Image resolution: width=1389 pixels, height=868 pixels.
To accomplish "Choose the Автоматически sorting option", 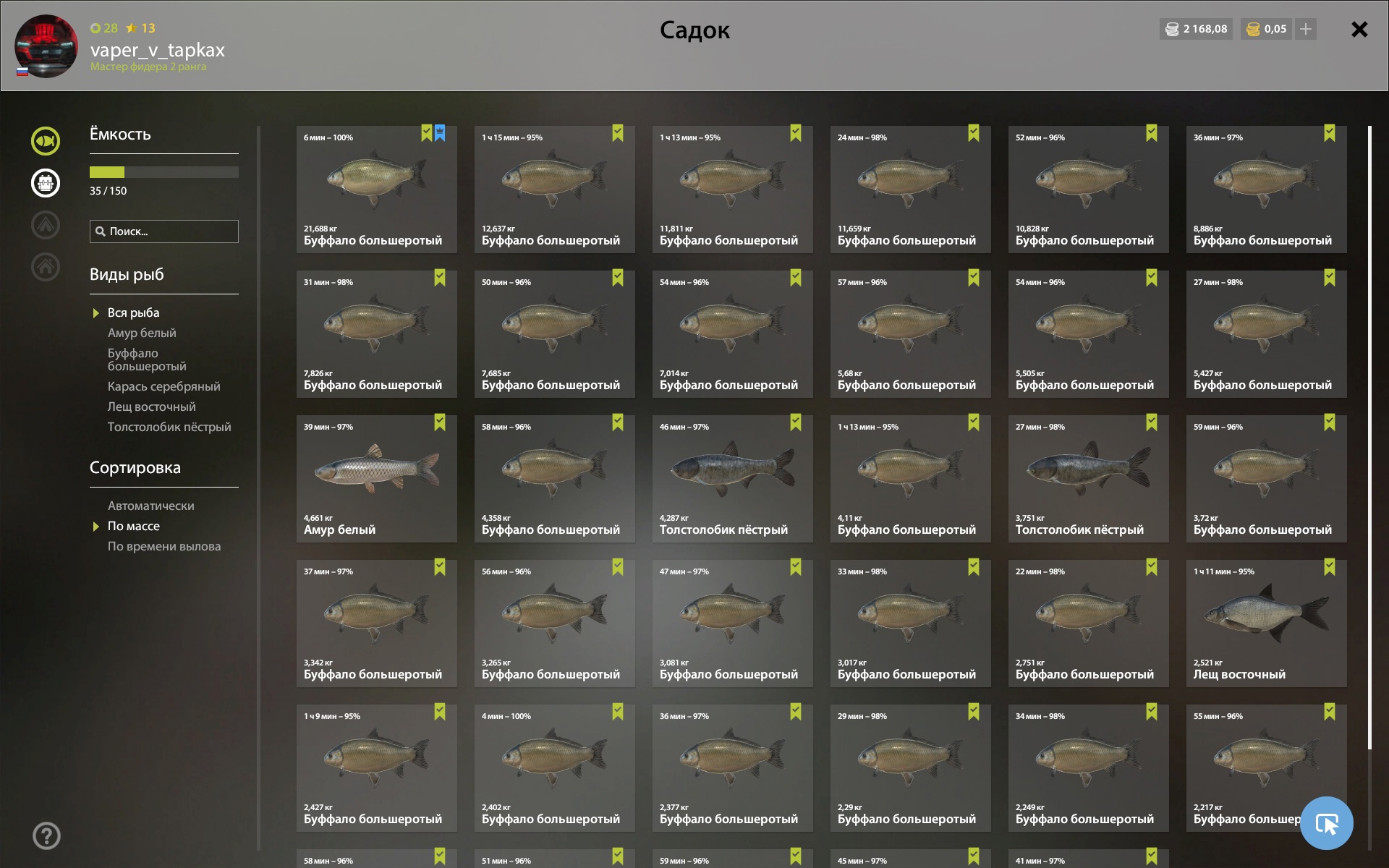I will coord(151,506).
